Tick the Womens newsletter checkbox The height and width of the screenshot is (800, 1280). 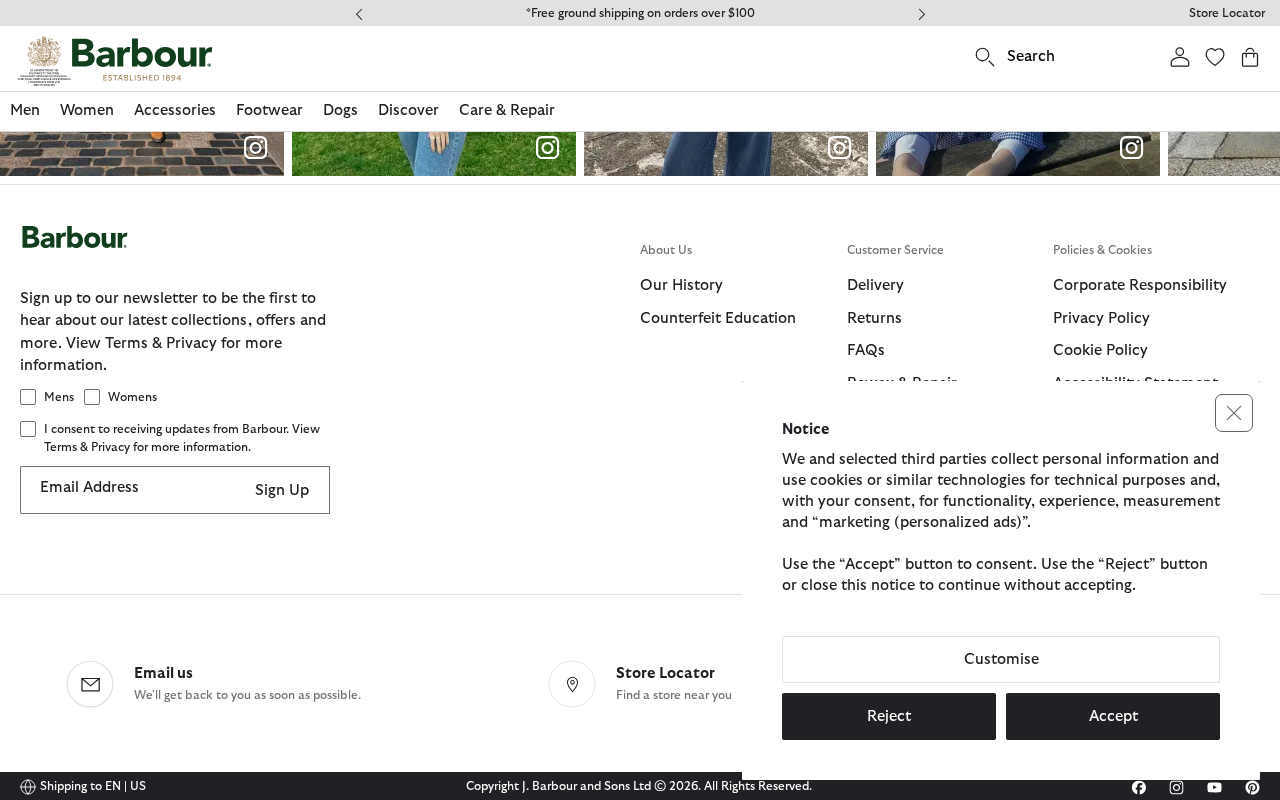point(92,397)
